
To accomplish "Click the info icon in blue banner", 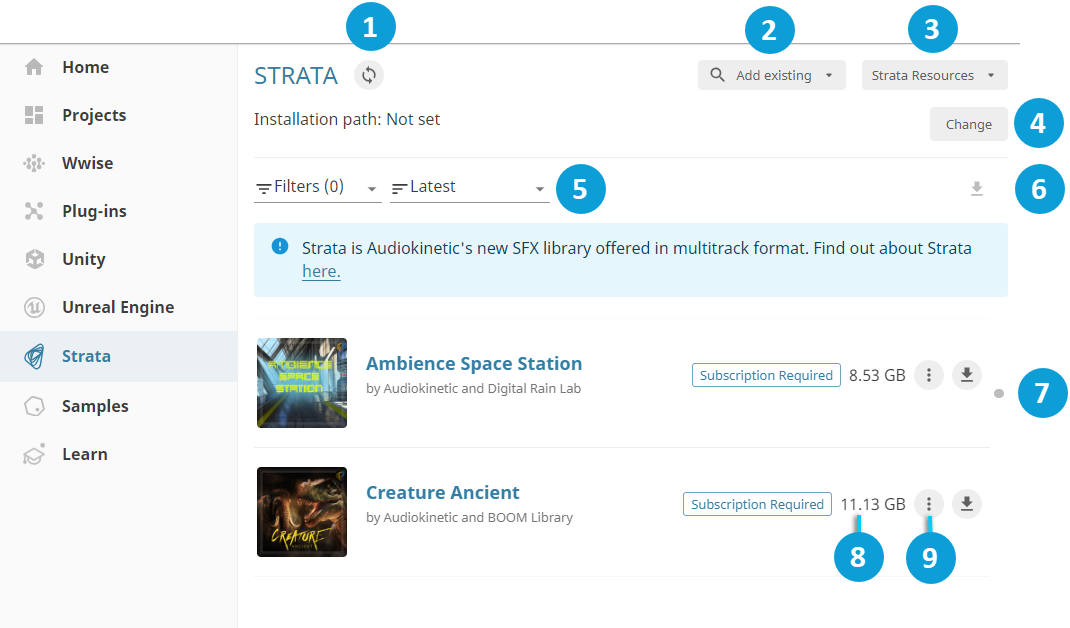I will tap(280, 246).
